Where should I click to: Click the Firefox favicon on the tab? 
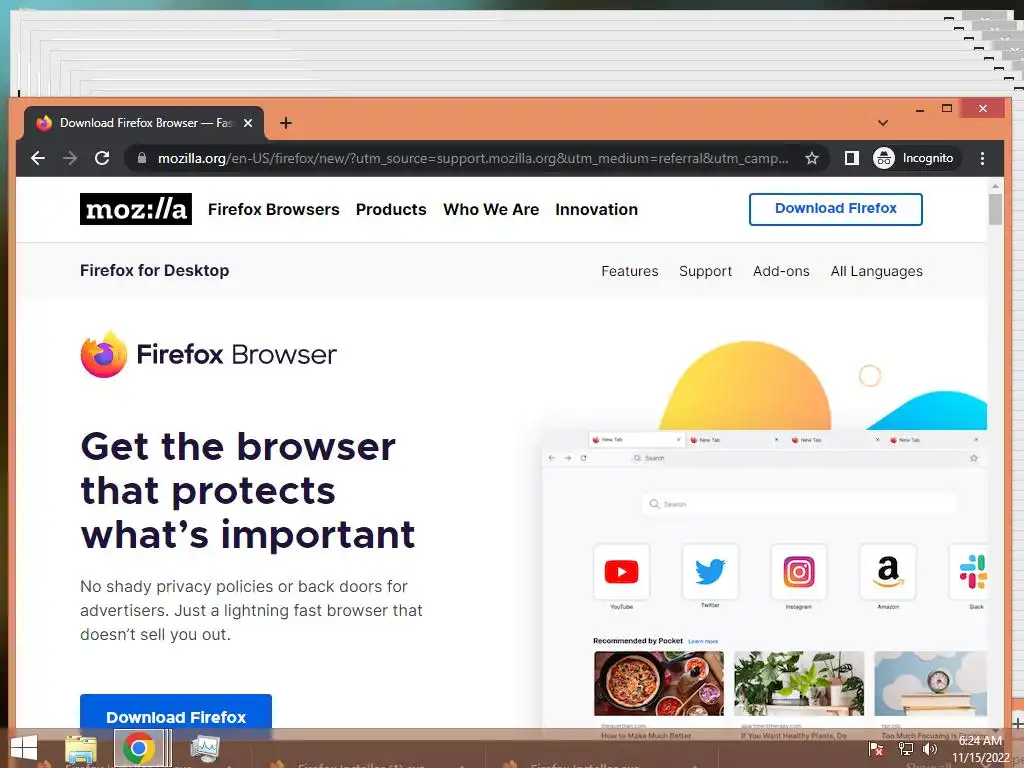point(44,123)
